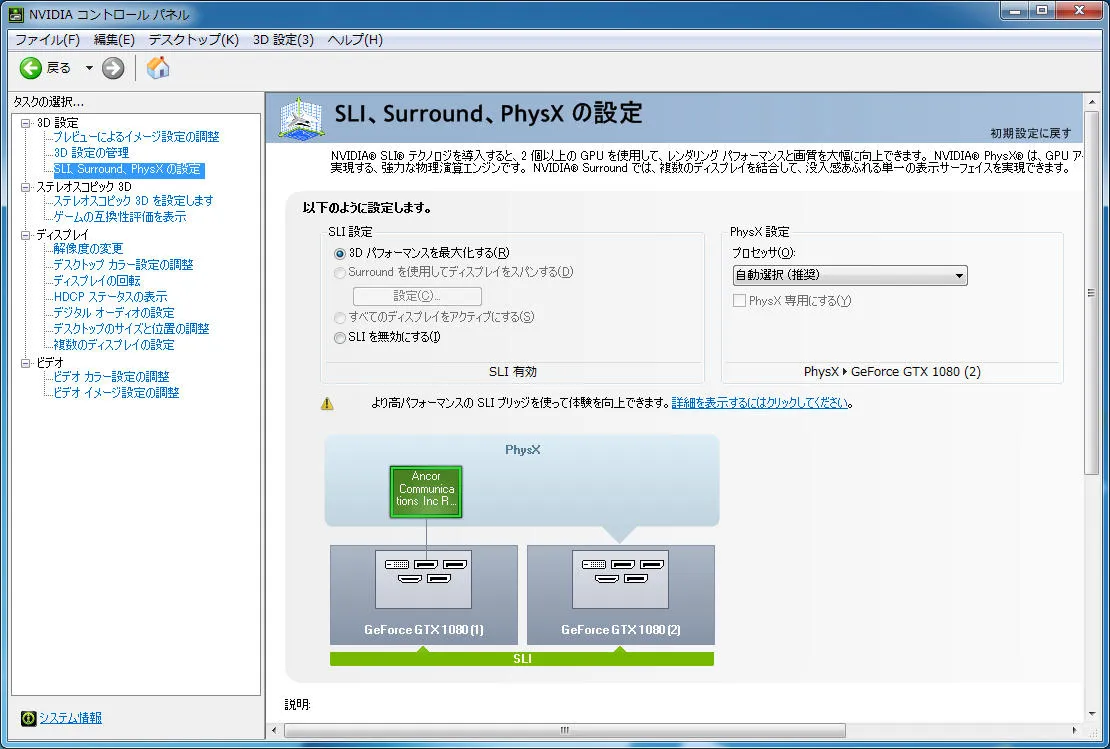Screen dimensions: 1110x749
Task: Open ビデオ イメージ設定の調整 item
Action: click(116, 393)
